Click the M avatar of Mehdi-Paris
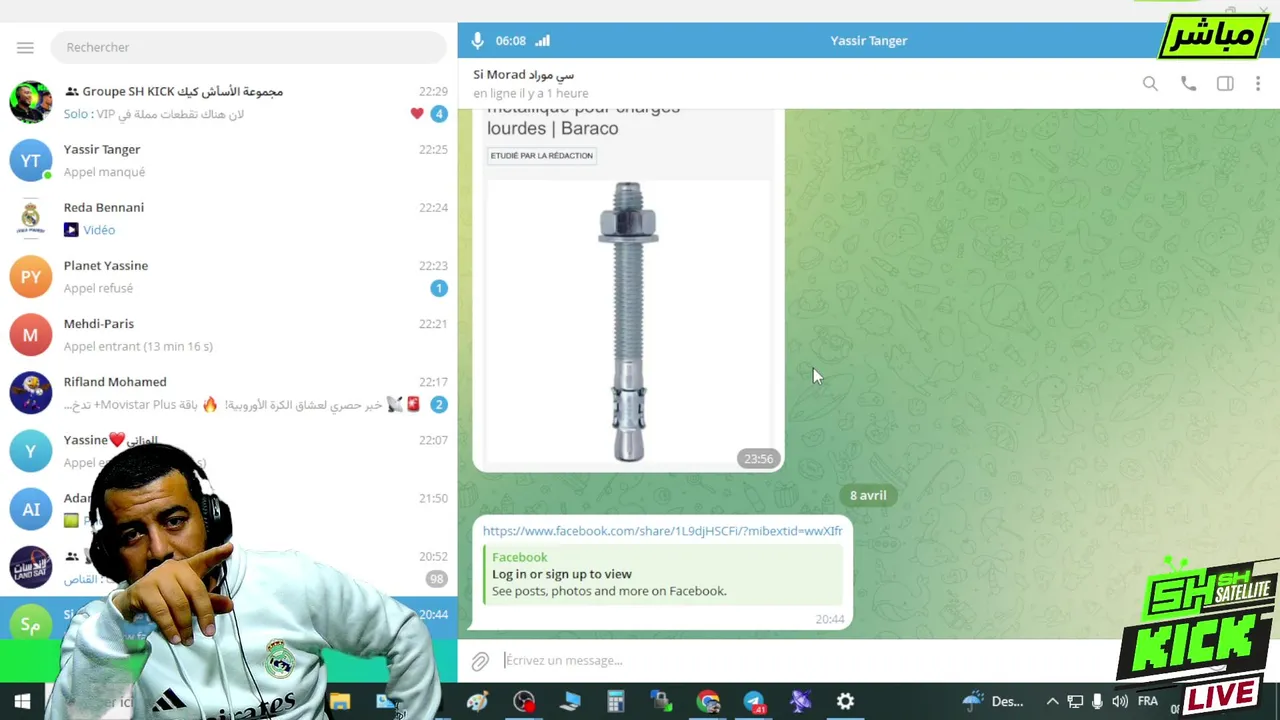The width and height of the screenshot is (1280, 720). pos(31,334)
